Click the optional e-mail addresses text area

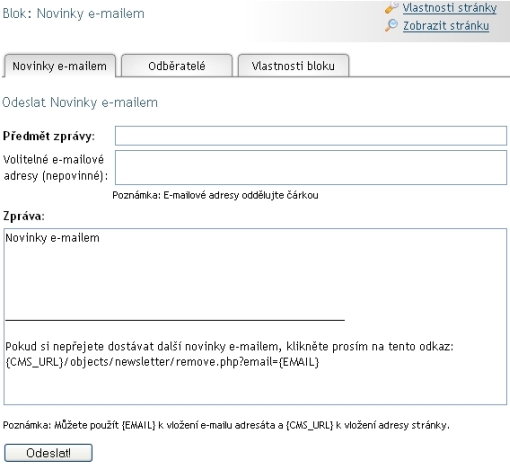click(311, 167)
